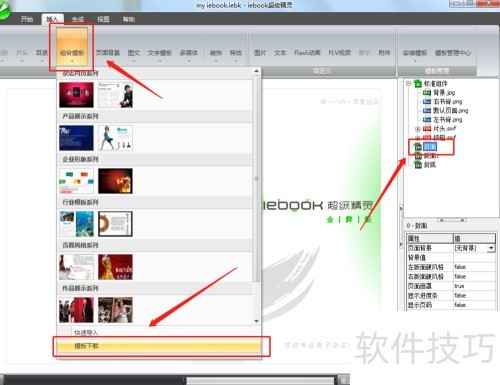Choose the dark blue 产品展示系列 template
The image size is (500, 385).
point(76,138)
